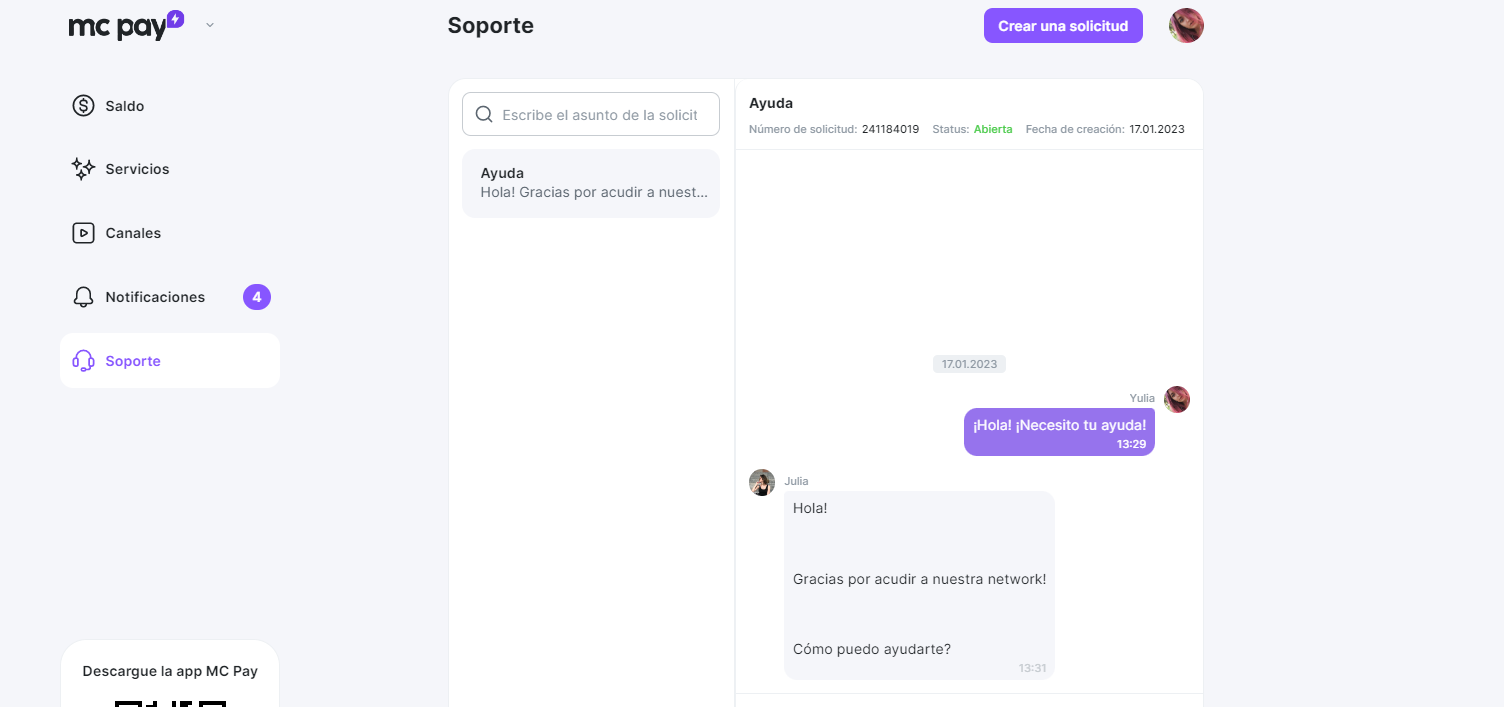Open the profile avatar in top right
Image resolution: width=1504 pixels, height=707 pixels.
pos(1186,26)
